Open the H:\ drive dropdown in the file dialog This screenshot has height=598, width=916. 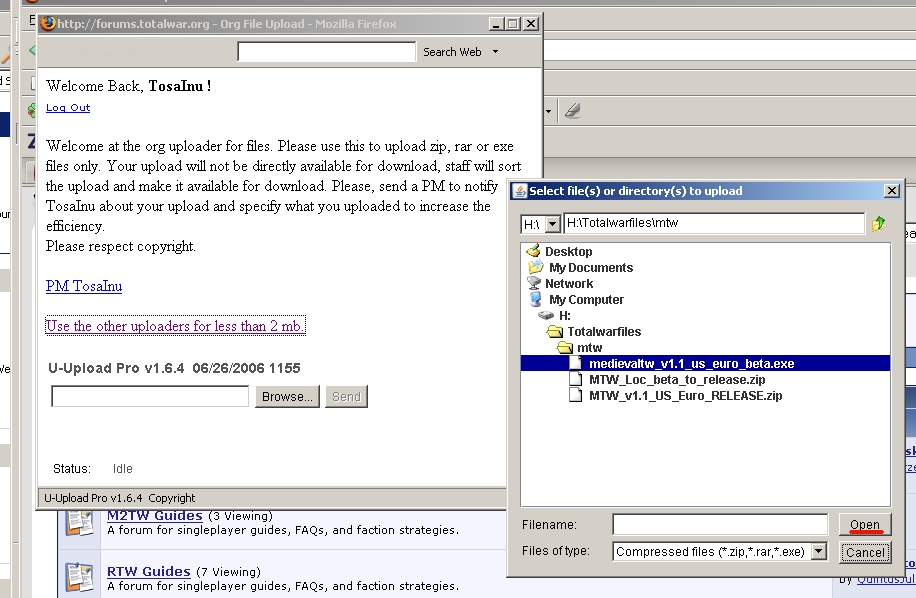click(x=552, y=224)
